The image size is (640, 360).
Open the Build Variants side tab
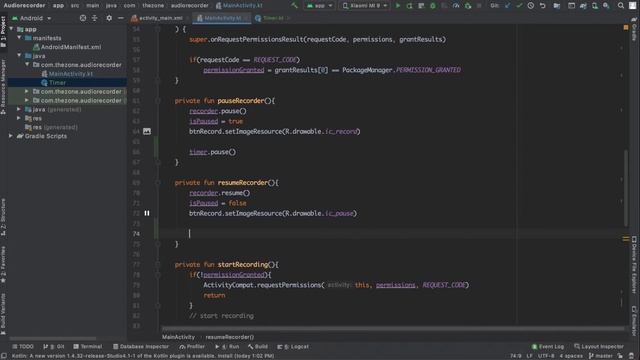coord(3,313)
